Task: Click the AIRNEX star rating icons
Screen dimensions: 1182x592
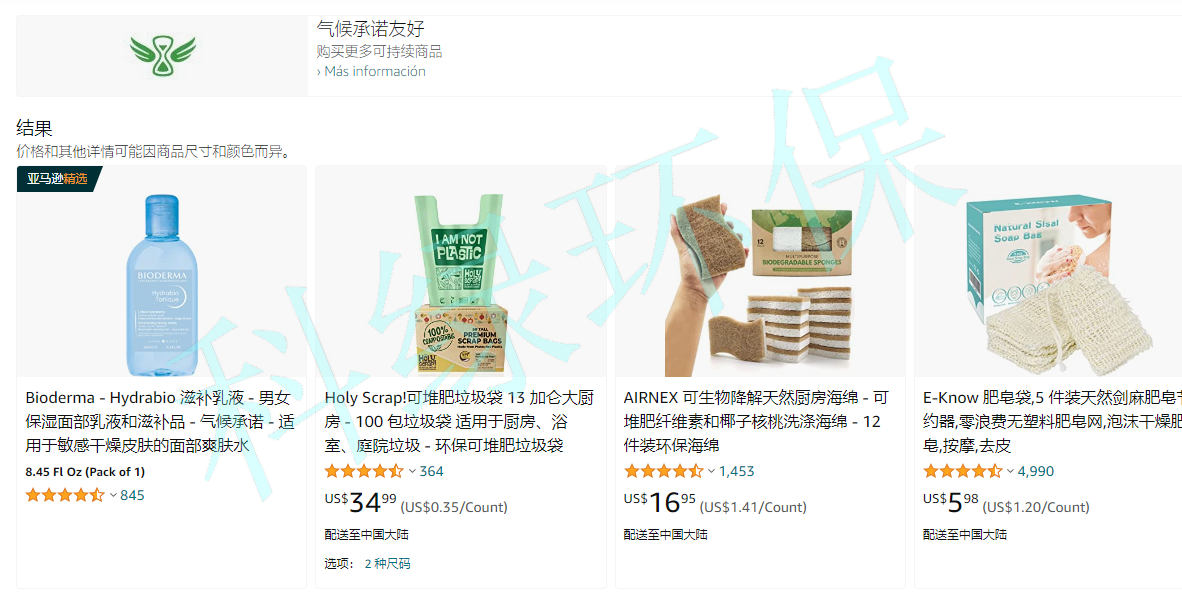Action: point(663,471)
